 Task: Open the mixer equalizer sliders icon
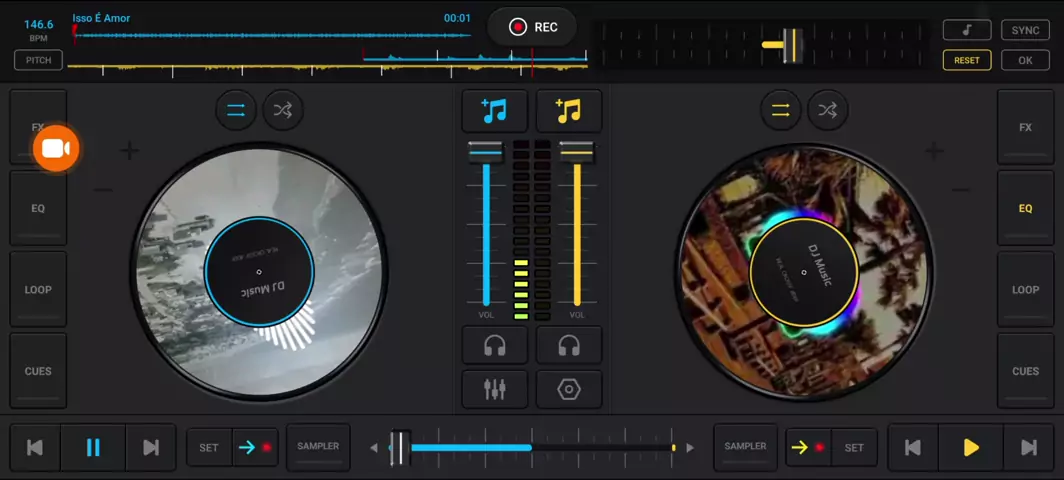(x=495, y=389)
